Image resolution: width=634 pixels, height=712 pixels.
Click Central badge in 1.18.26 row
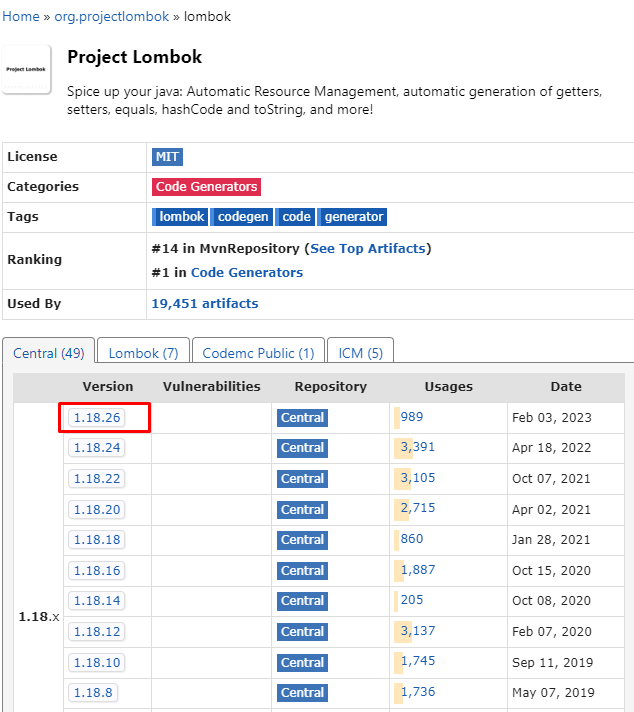point(302,418)
